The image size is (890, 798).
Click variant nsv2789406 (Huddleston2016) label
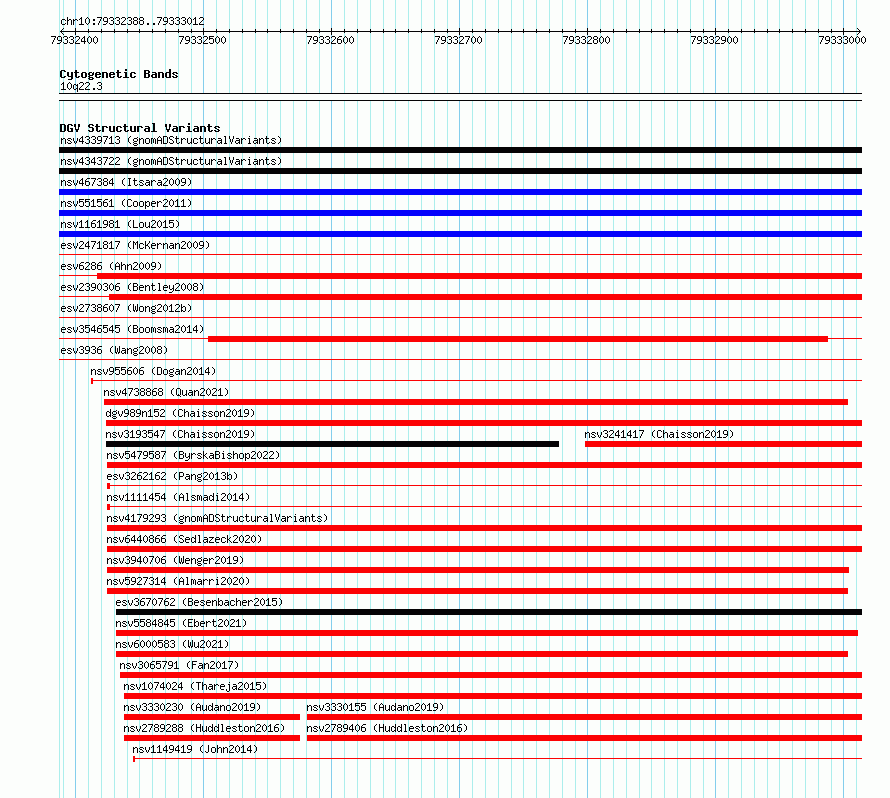(x=387, y=728)
